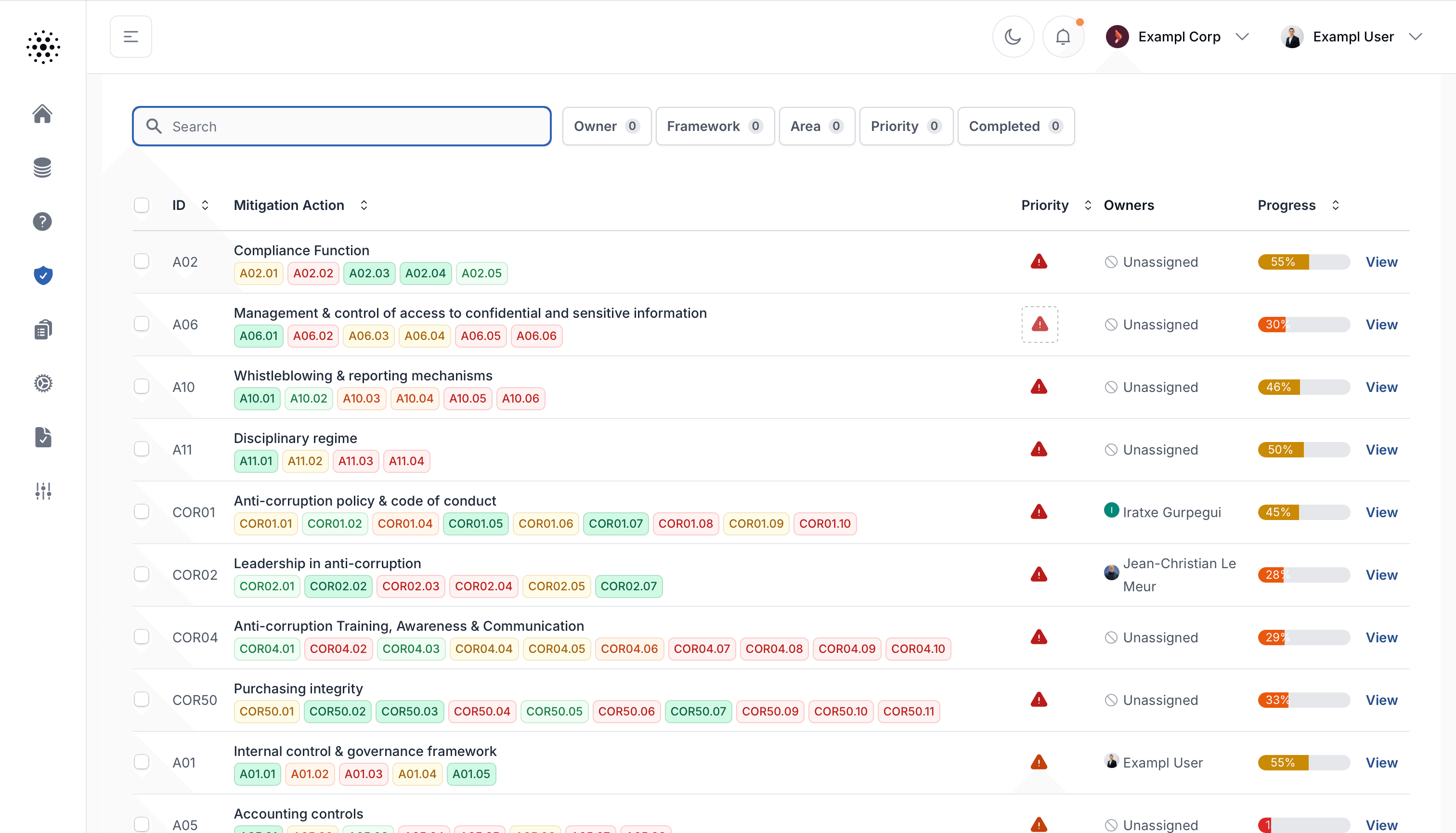
Task: Check the A02 Compliance Function row
Action: pos(141,261)
